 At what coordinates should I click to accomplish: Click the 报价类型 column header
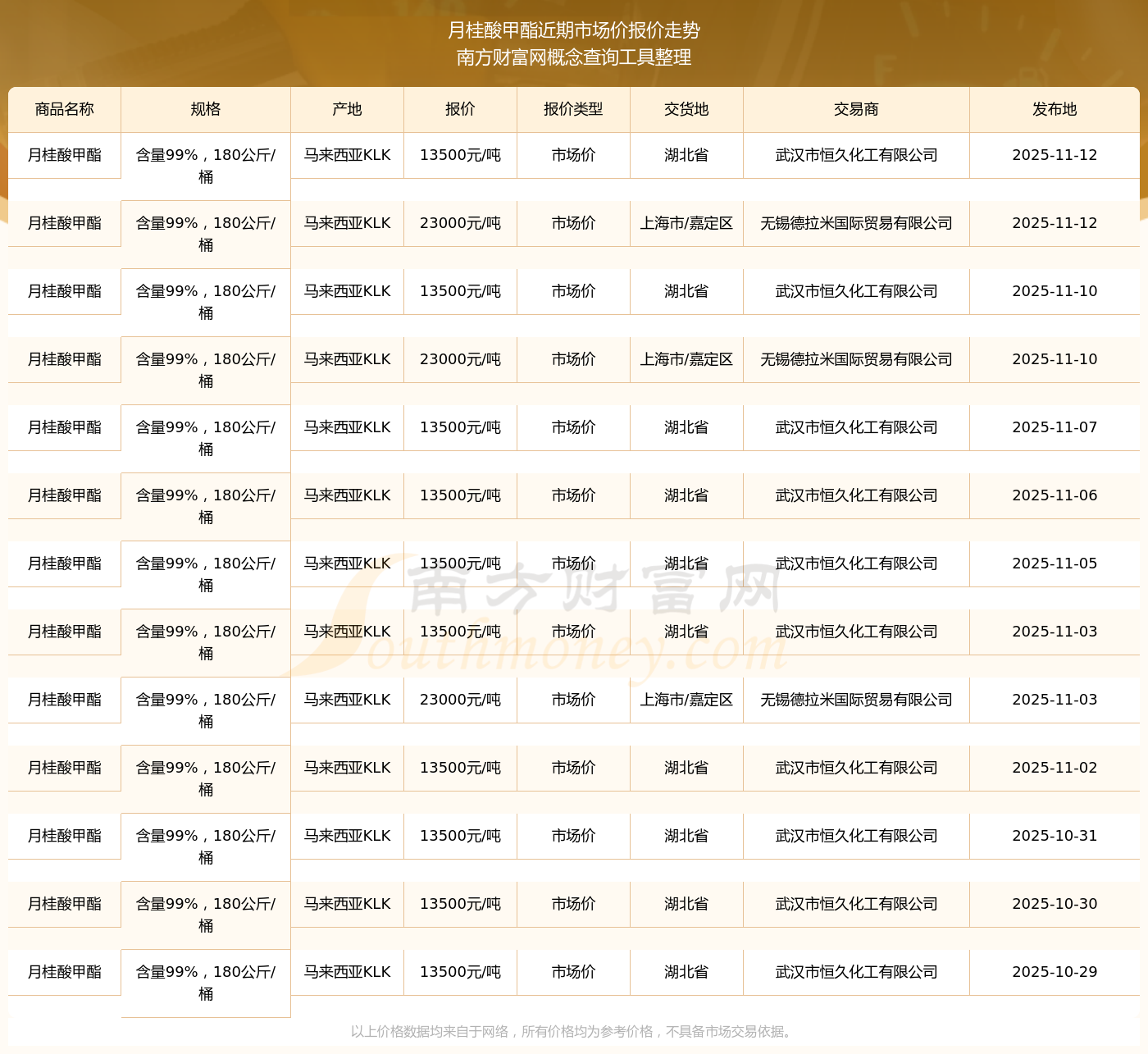tap(573, 109)
